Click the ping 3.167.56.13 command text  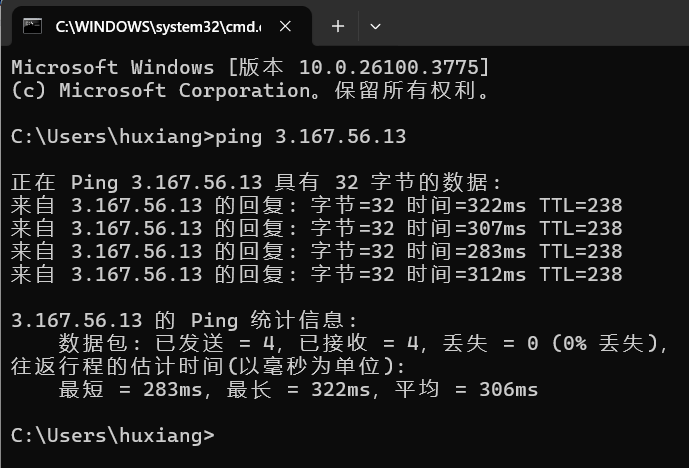pos(311,137)
